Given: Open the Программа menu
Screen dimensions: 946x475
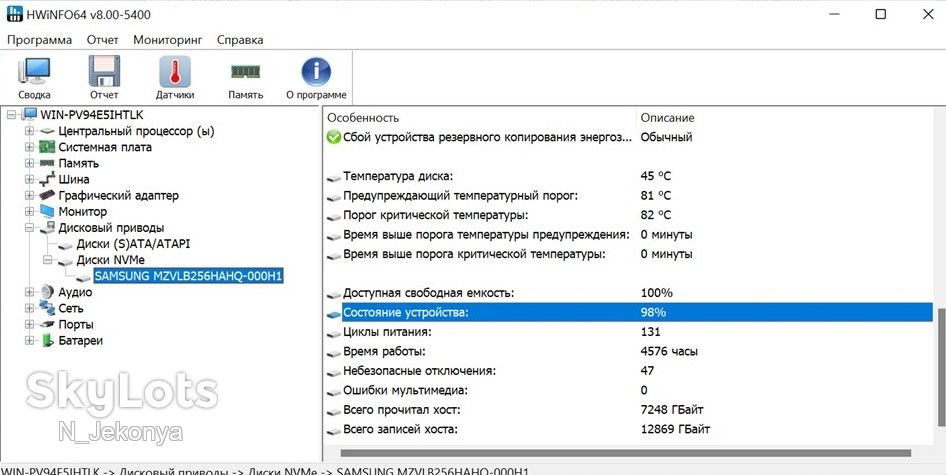Looking at the screenshot, I should coord(40,40).
